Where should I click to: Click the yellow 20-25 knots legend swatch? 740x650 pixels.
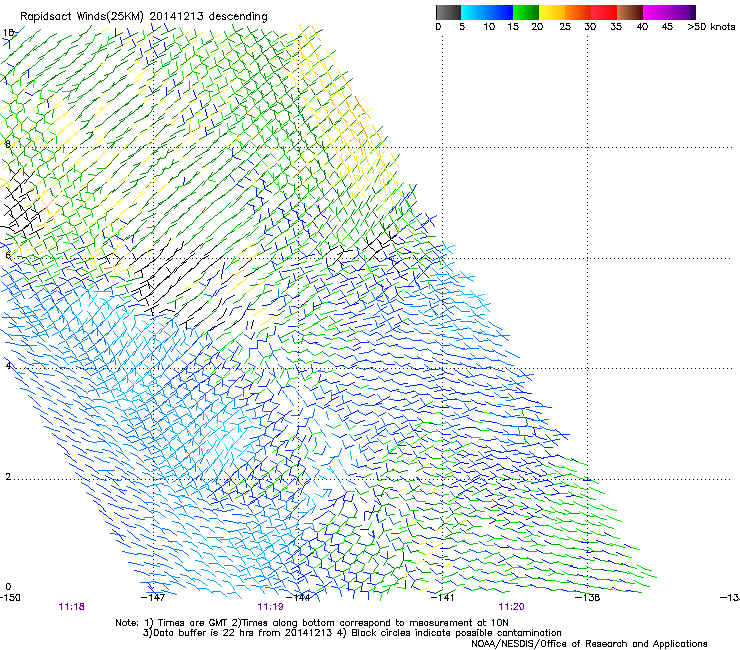tap(552, 12)
